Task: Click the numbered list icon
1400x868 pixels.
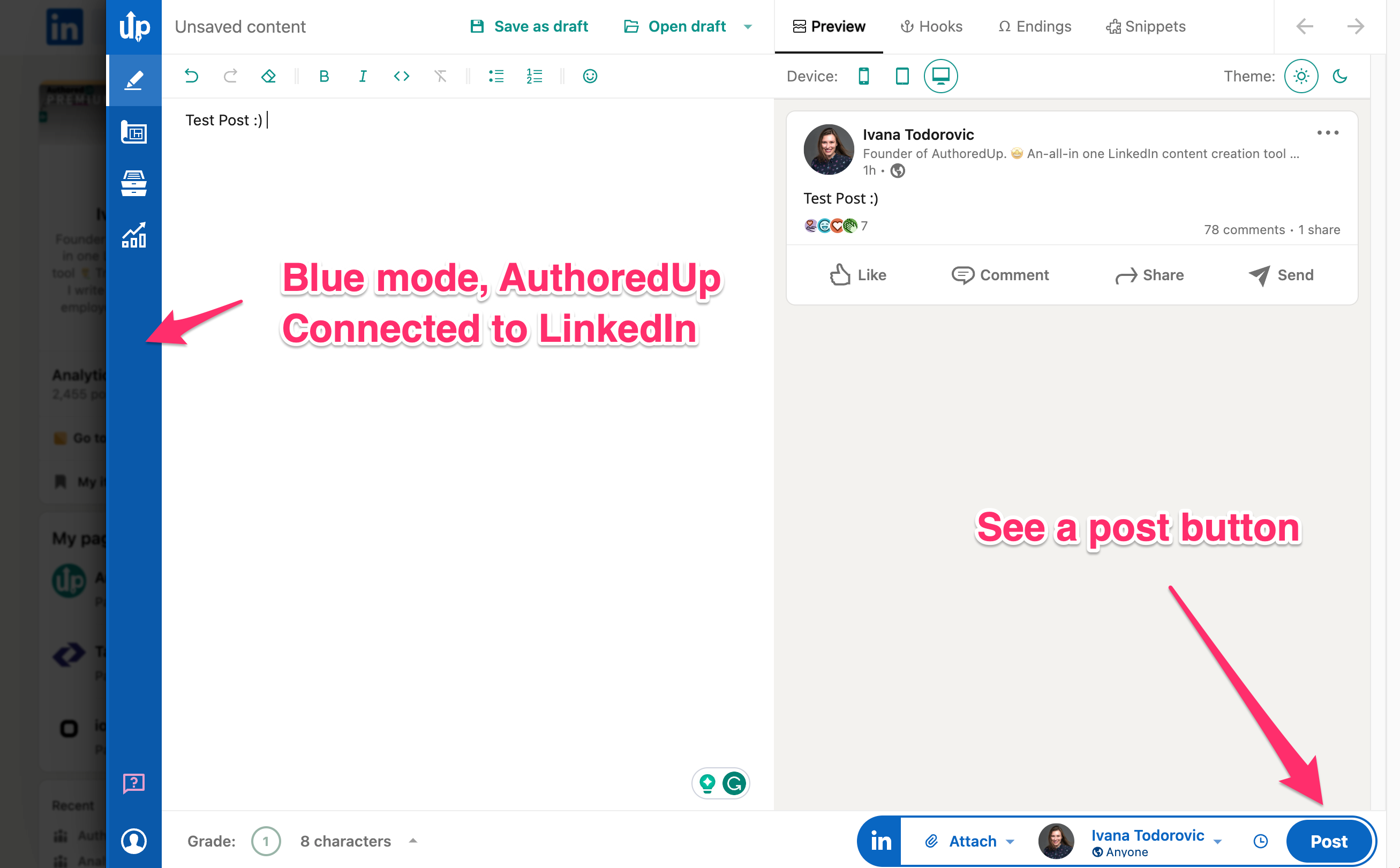Action: 535,77
